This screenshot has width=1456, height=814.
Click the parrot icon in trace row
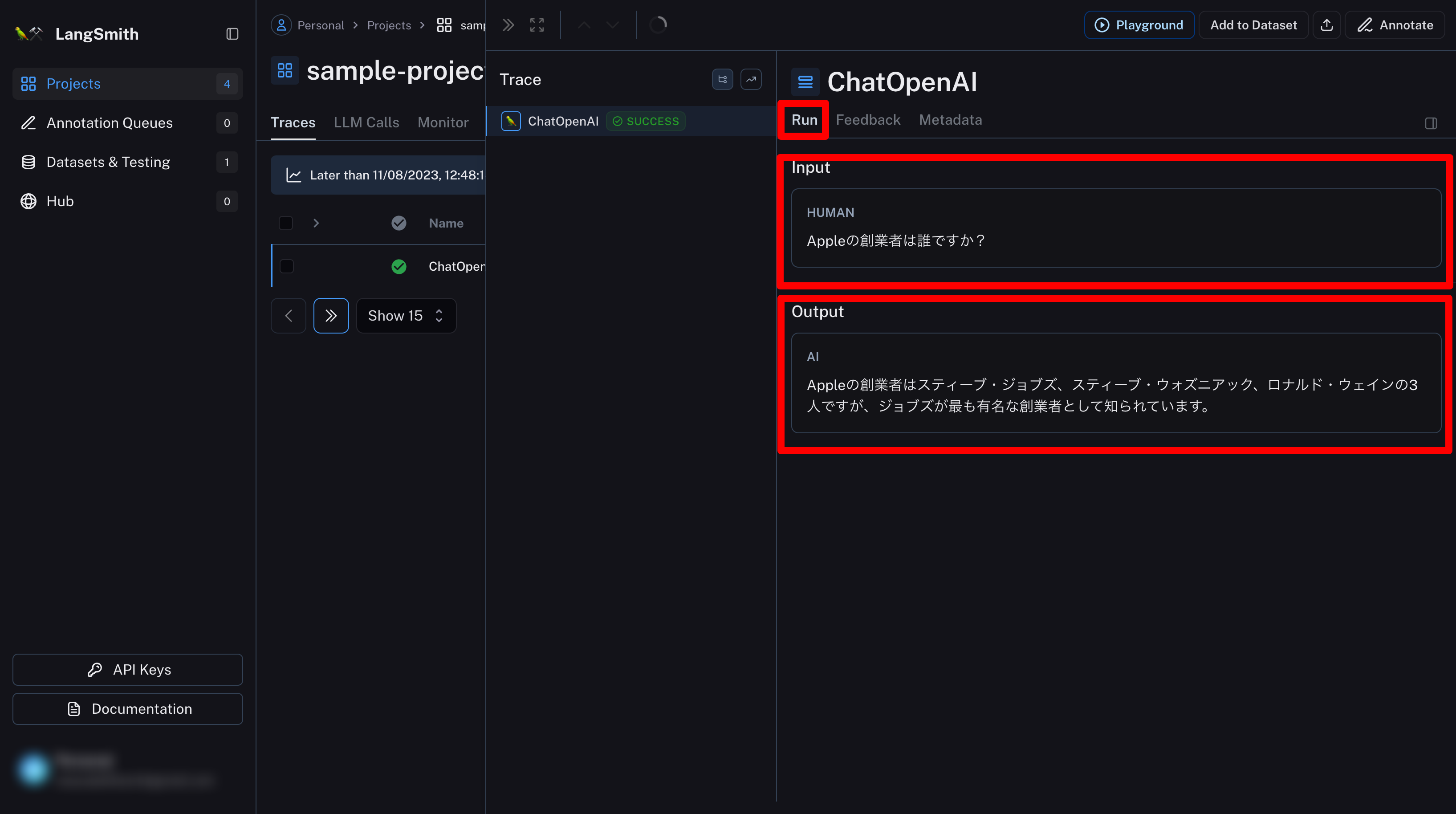(511, 121)
